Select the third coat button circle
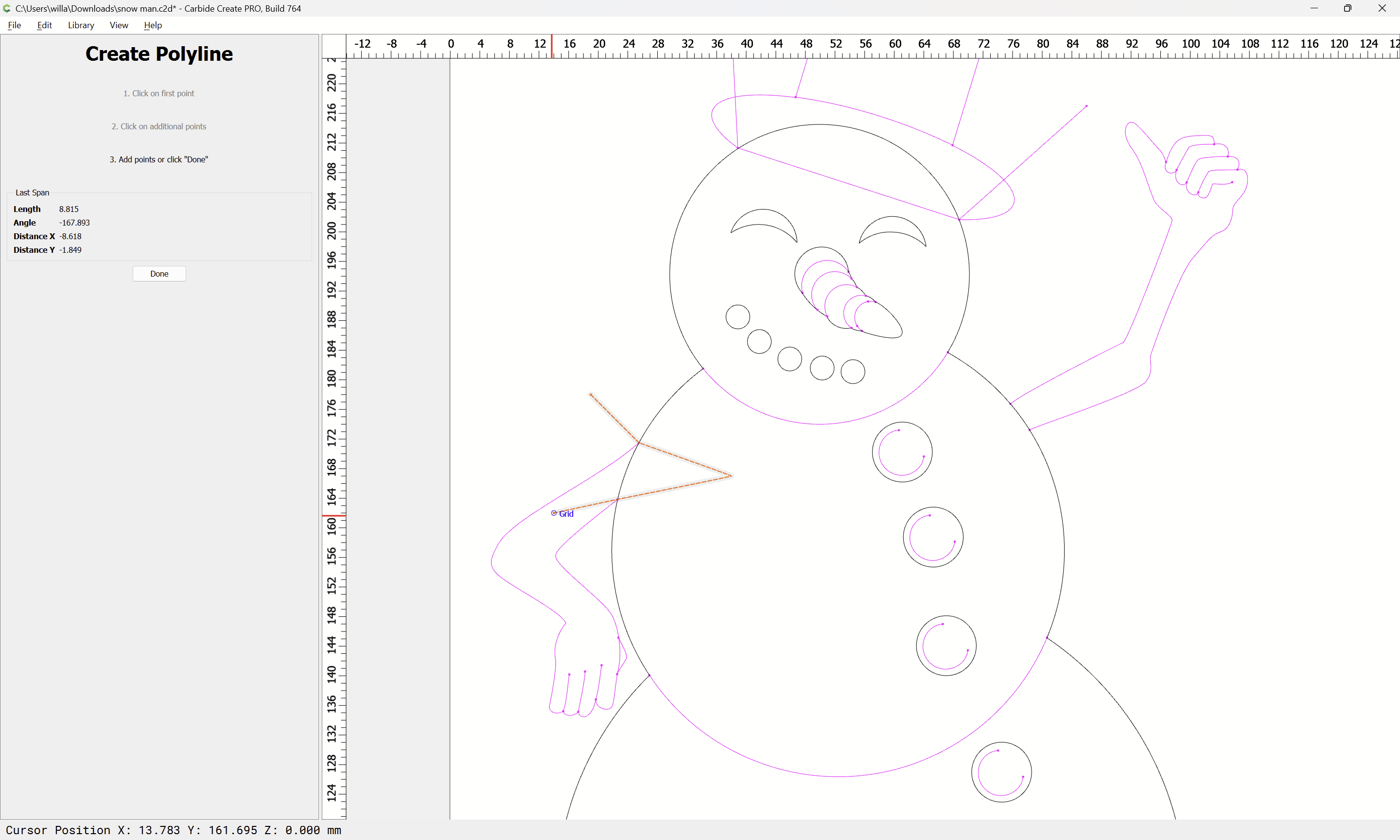Screen dimensions: 1400x840 (x=946, y=645)
